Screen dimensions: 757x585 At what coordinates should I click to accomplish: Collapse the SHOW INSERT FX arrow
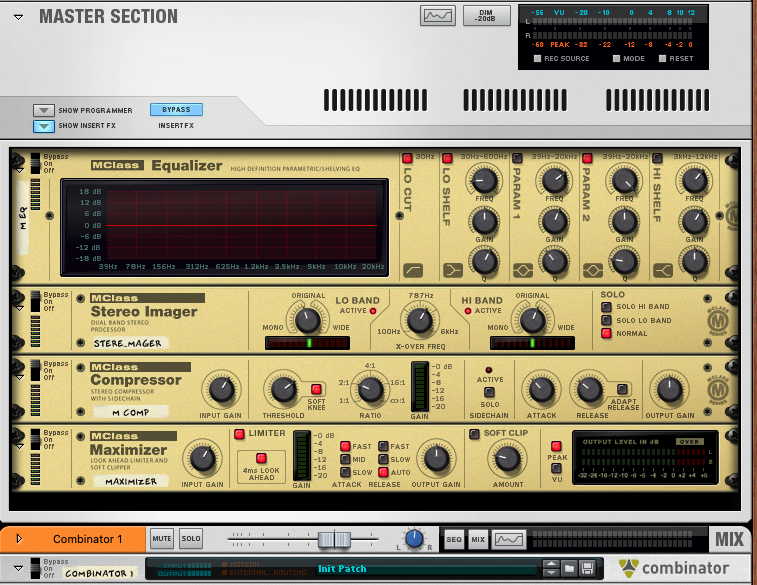43,126
